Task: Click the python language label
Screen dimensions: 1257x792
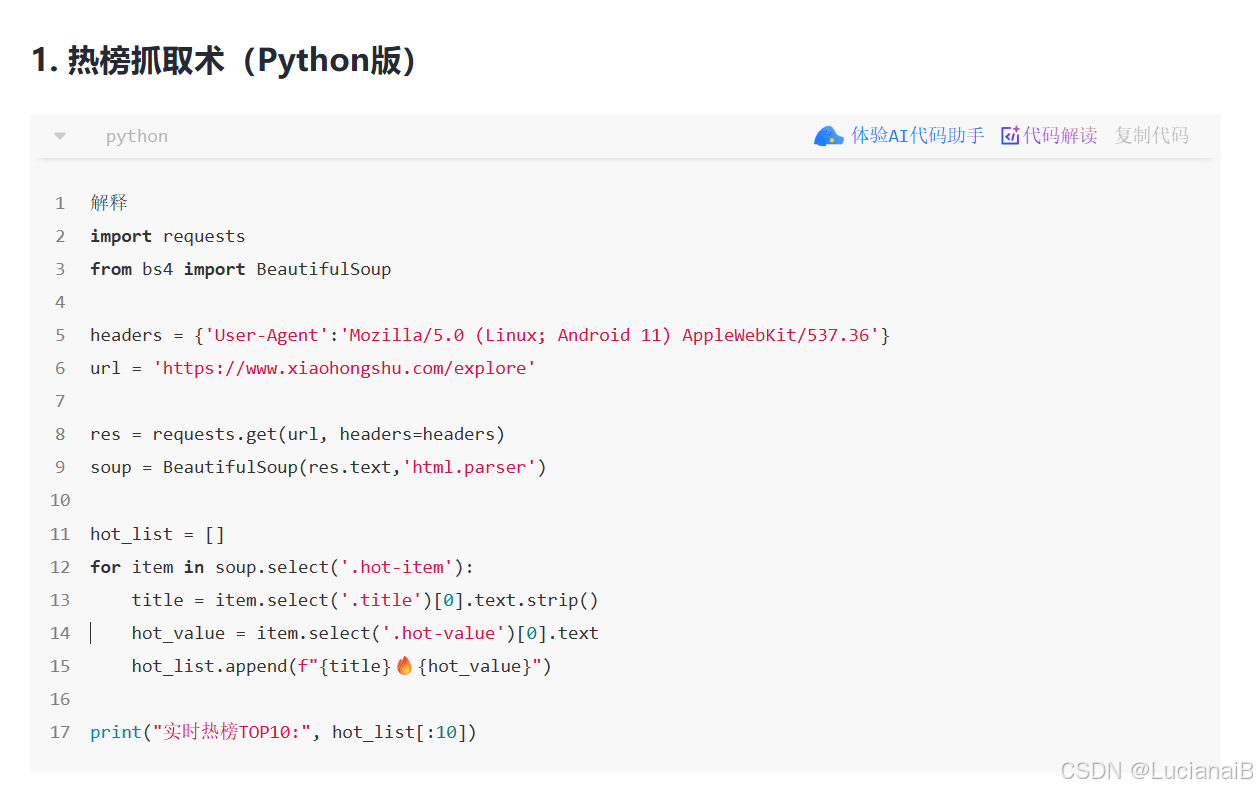Action: 137,136
